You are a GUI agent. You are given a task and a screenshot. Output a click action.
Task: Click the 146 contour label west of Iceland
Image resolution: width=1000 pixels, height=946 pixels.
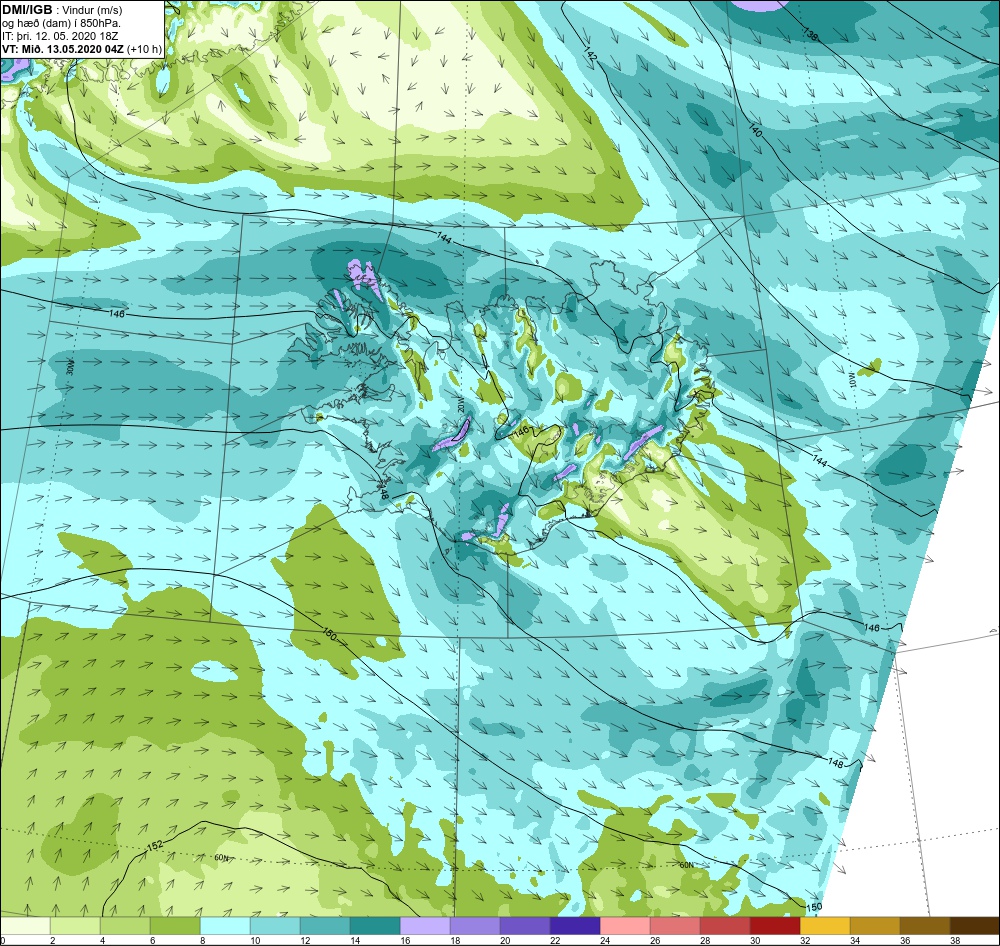click(x=117, y=314)
